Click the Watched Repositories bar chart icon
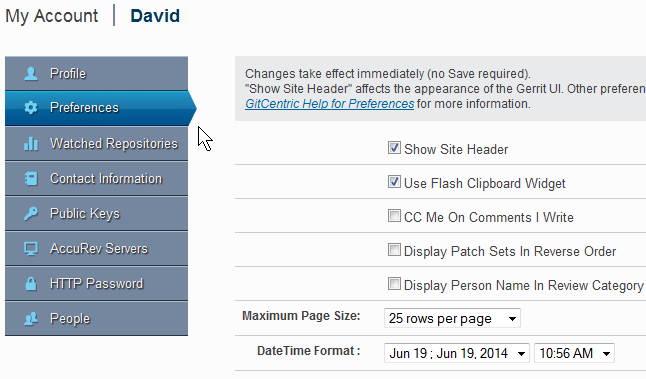 pyautogui.click(x=31, y=143)
